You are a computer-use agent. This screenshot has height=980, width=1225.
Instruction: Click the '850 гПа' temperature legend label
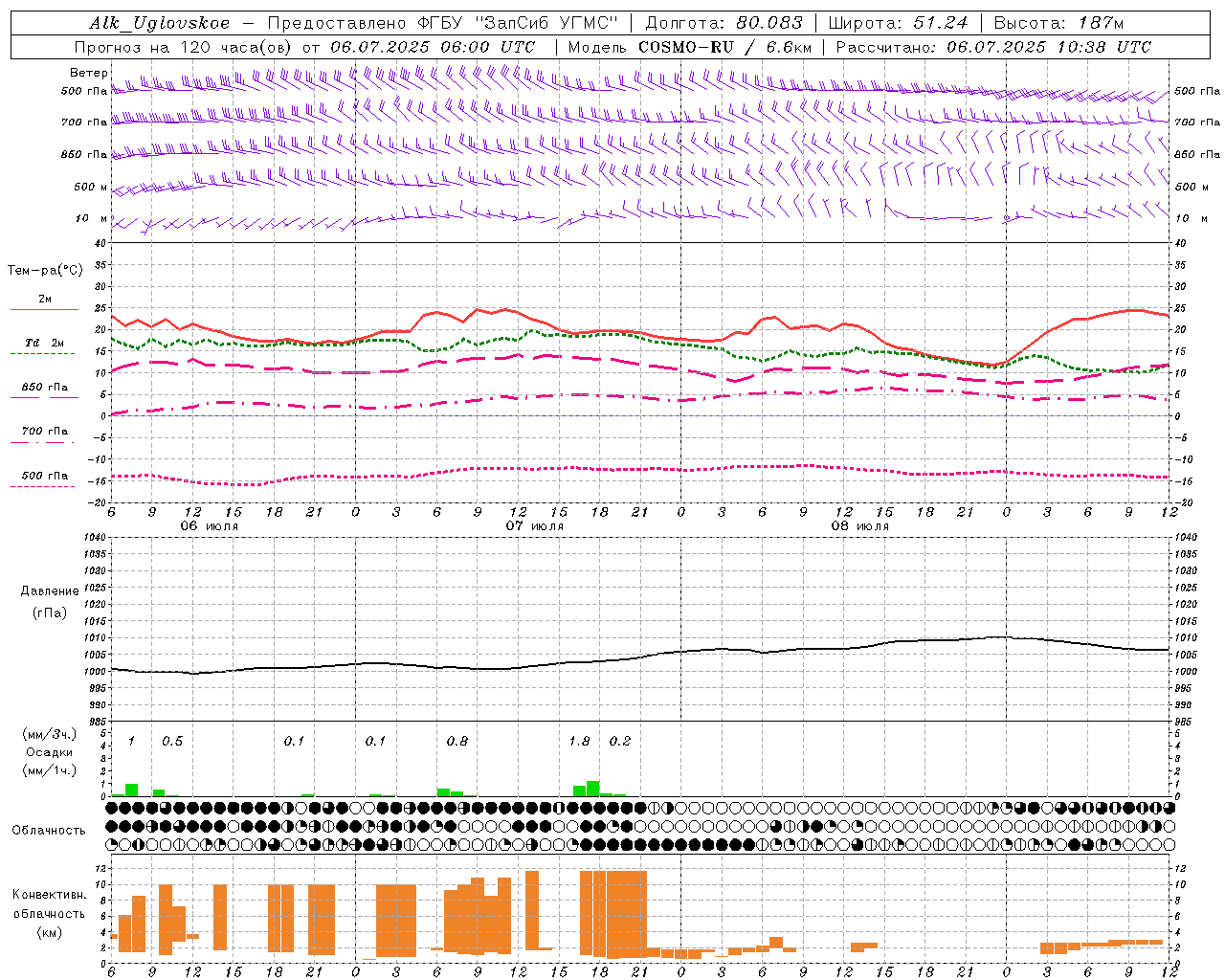(45, 388)
